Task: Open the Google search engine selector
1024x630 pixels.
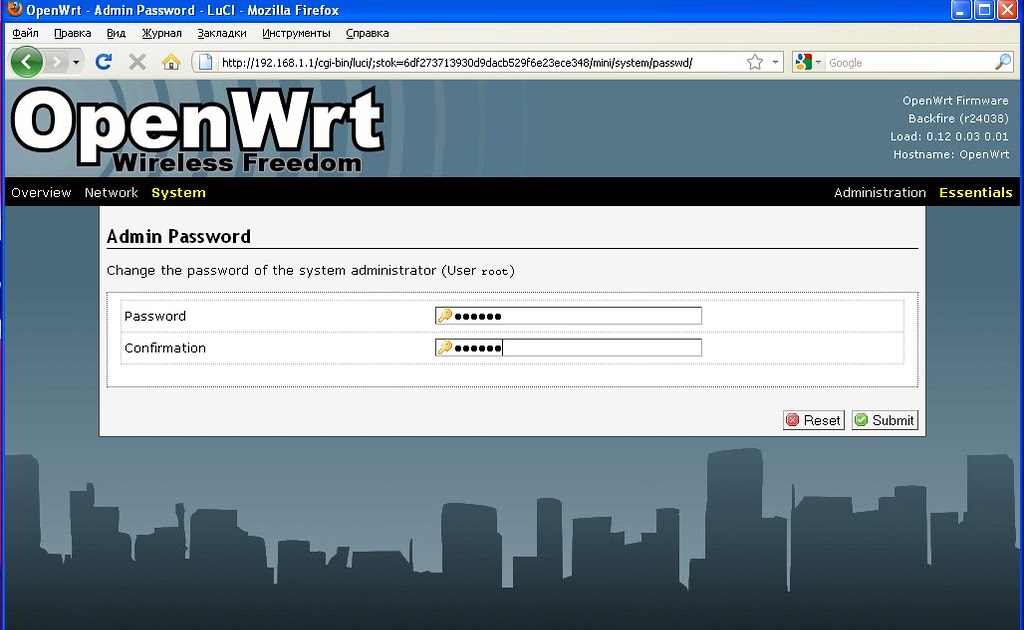Action: pyautogui.click(x=808, y=62)
